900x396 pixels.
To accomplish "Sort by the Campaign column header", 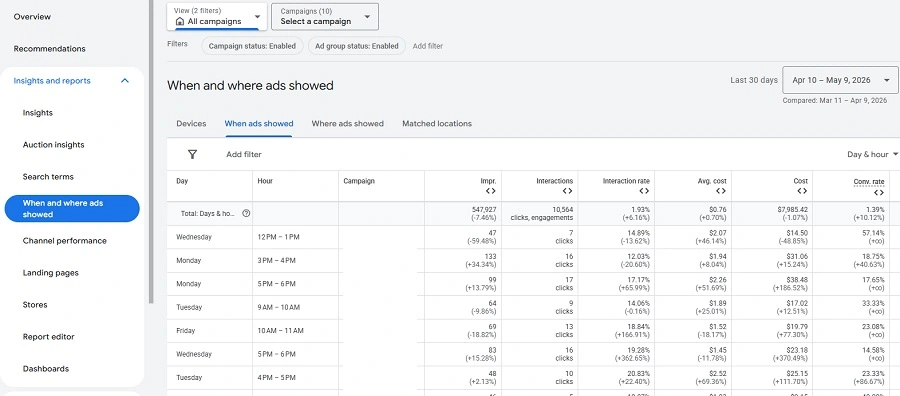I will tap(359, 181).
